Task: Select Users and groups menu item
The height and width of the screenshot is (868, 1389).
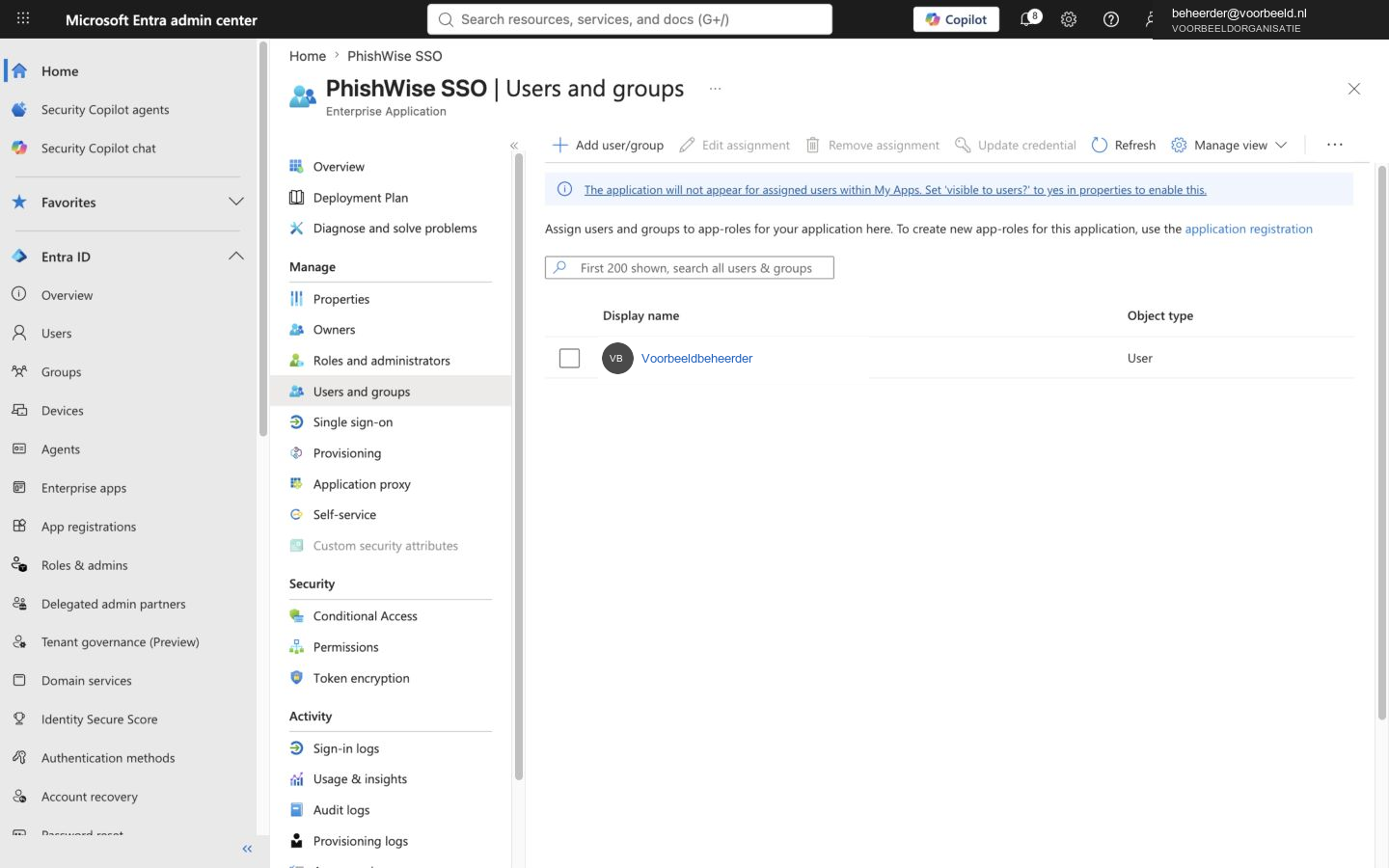Action: pyautogui.click(x=391, y=392)
